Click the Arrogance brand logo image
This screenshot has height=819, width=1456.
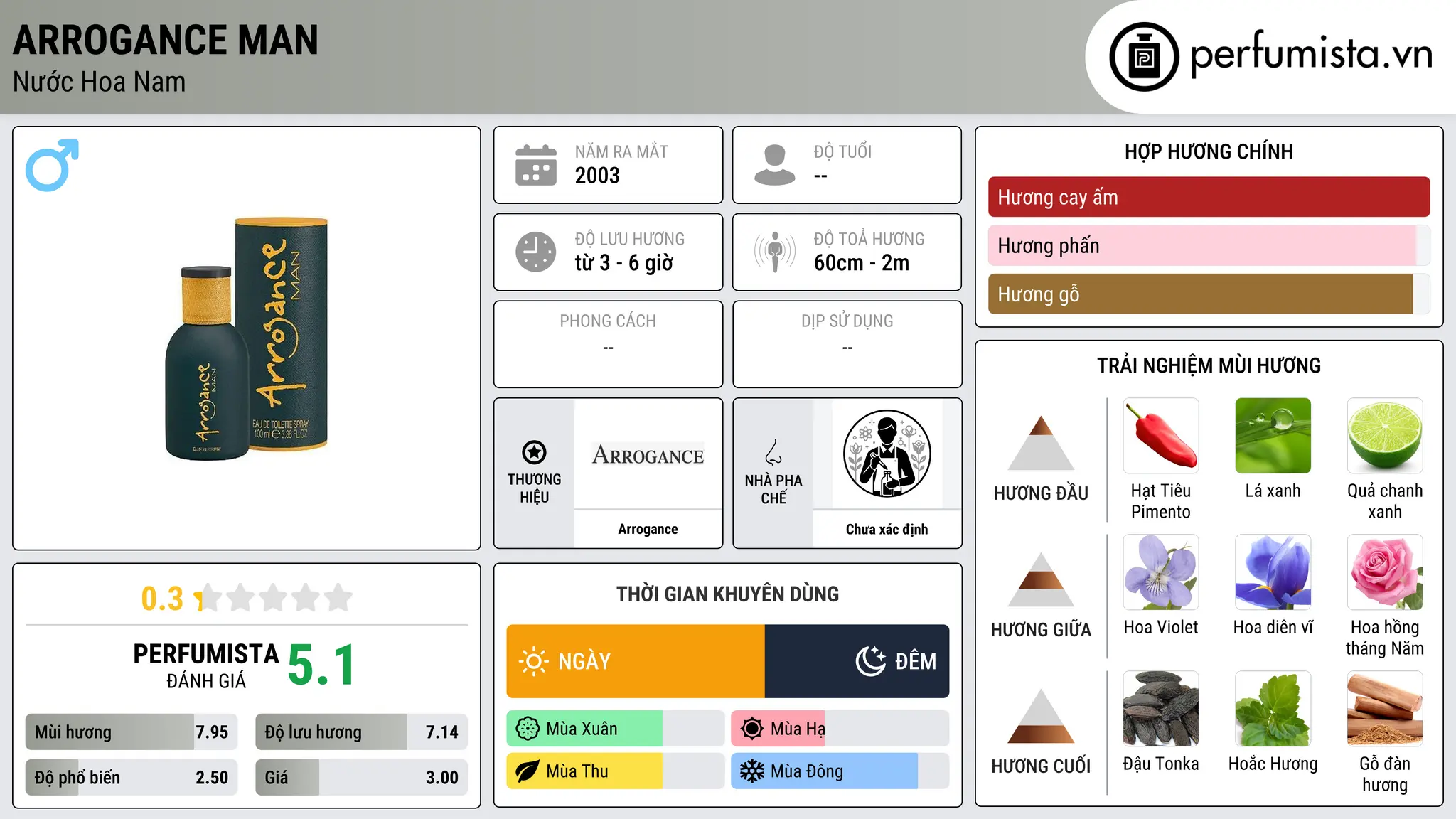648,455
